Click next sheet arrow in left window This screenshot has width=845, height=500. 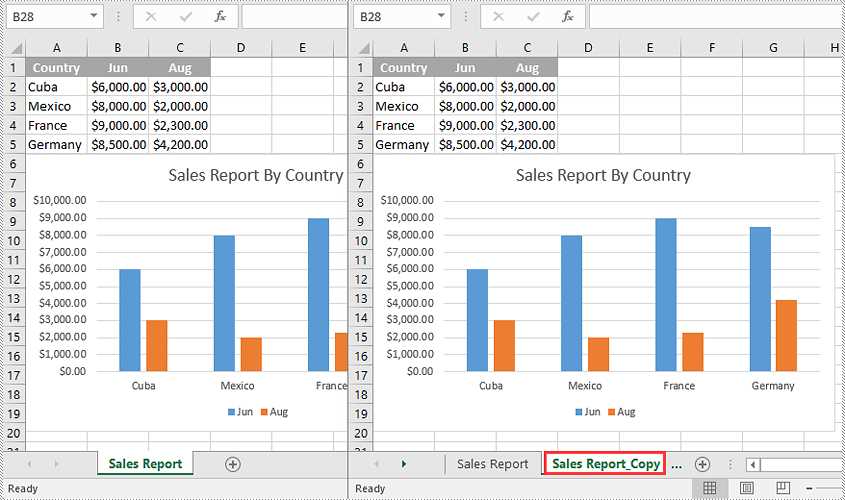pos(56,464)
